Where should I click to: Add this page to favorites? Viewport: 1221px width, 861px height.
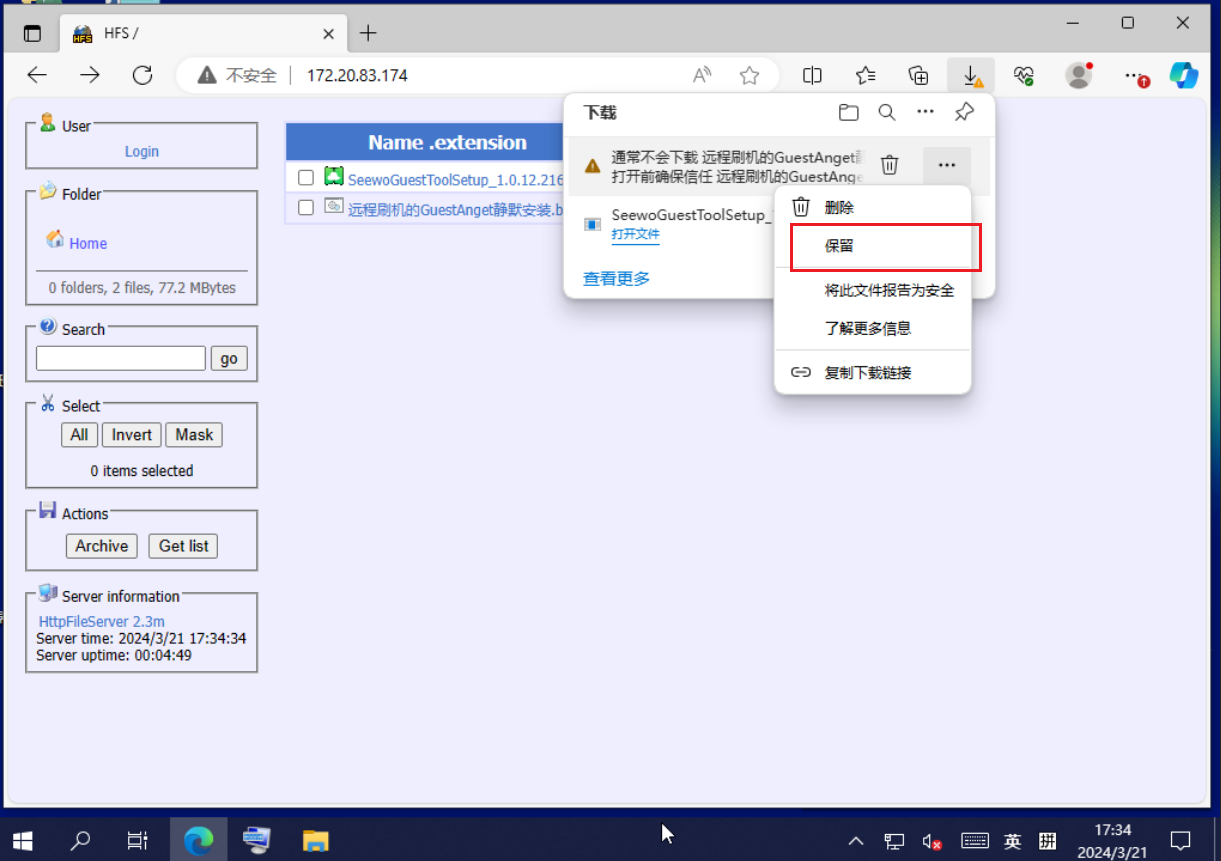(749, 75)
